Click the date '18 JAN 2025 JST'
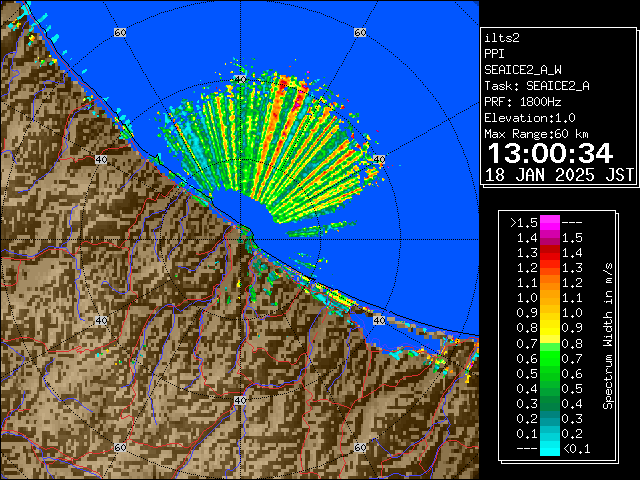 (x=559, y=175)
